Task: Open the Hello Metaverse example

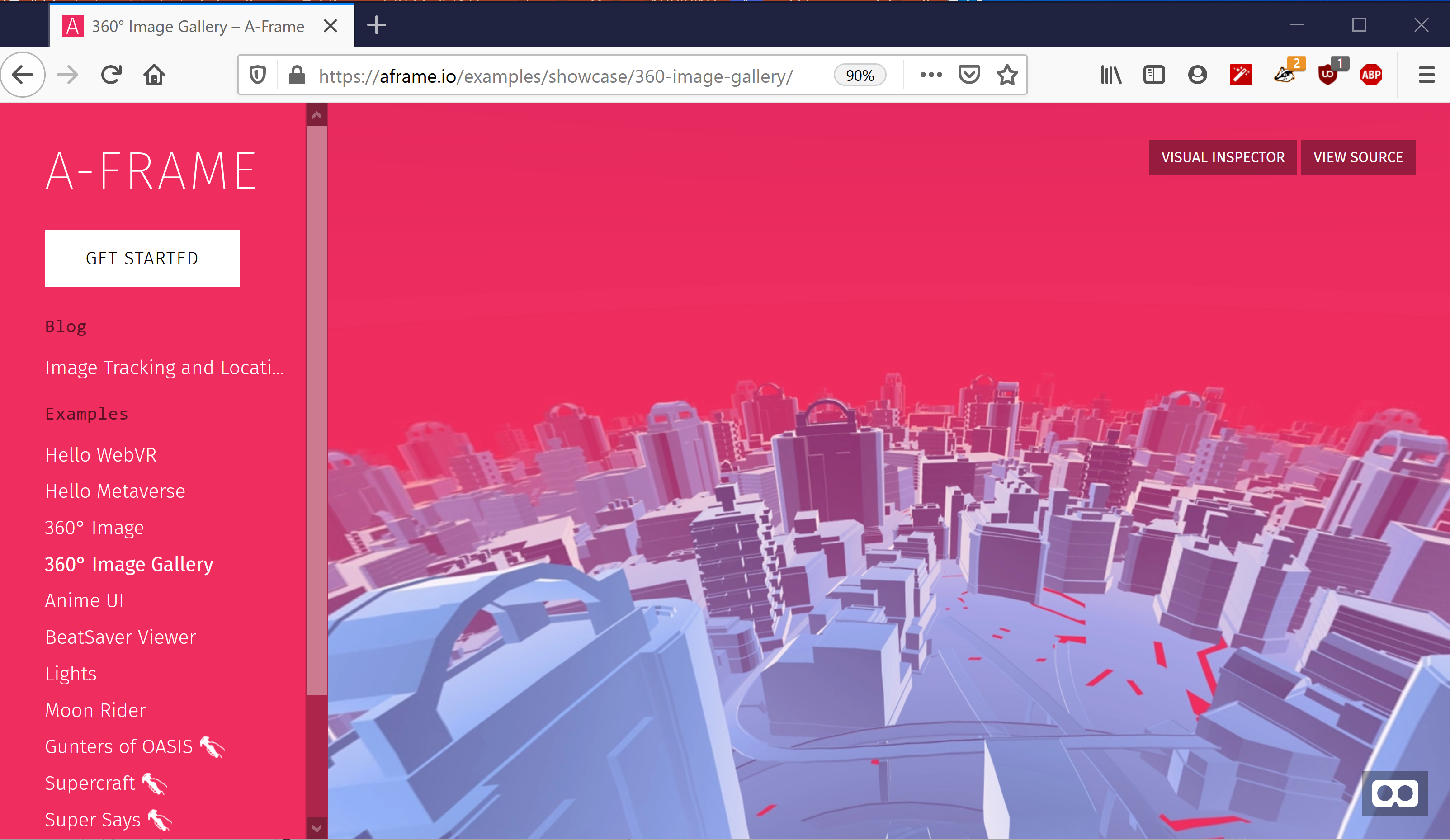Action: (115, 491)
